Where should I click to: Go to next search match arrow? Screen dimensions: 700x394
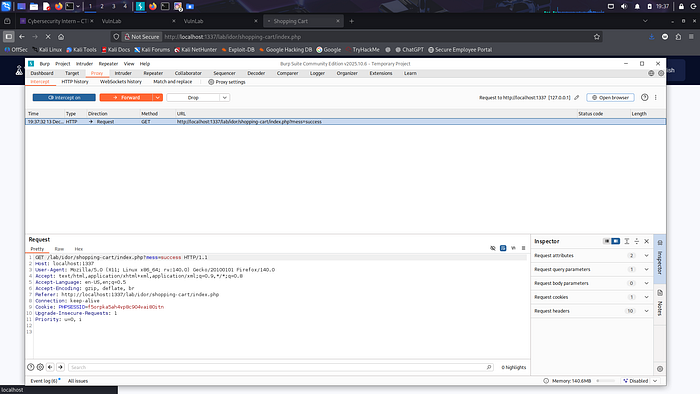coord(60,367)
